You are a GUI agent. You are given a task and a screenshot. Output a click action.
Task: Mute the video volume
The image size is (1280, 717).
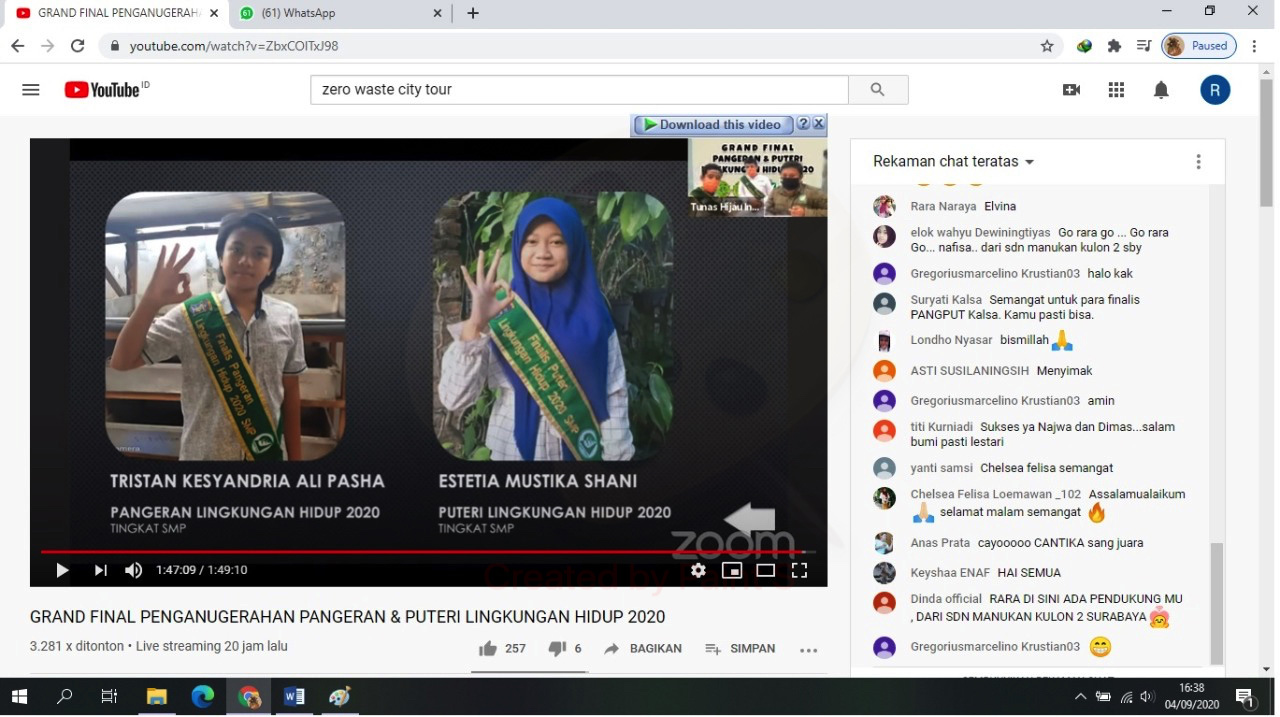click(133, 570)
